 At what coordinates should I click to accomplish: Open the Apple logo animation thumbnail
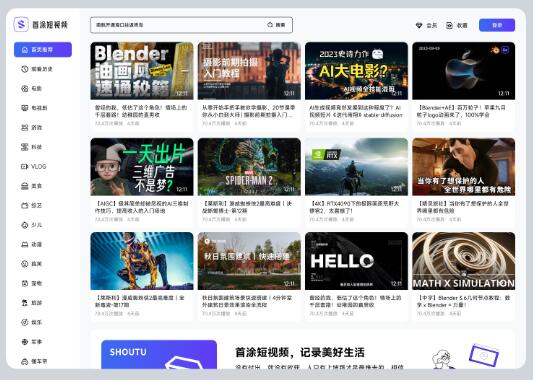tap(464, 71)
